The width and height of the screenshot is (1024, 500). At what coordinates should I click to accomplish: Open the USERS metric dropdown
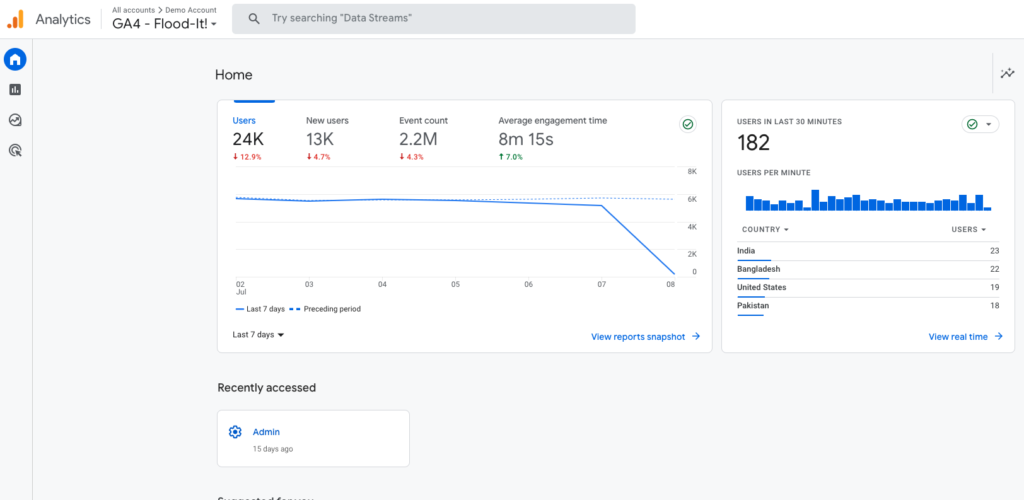pos(968,230)
